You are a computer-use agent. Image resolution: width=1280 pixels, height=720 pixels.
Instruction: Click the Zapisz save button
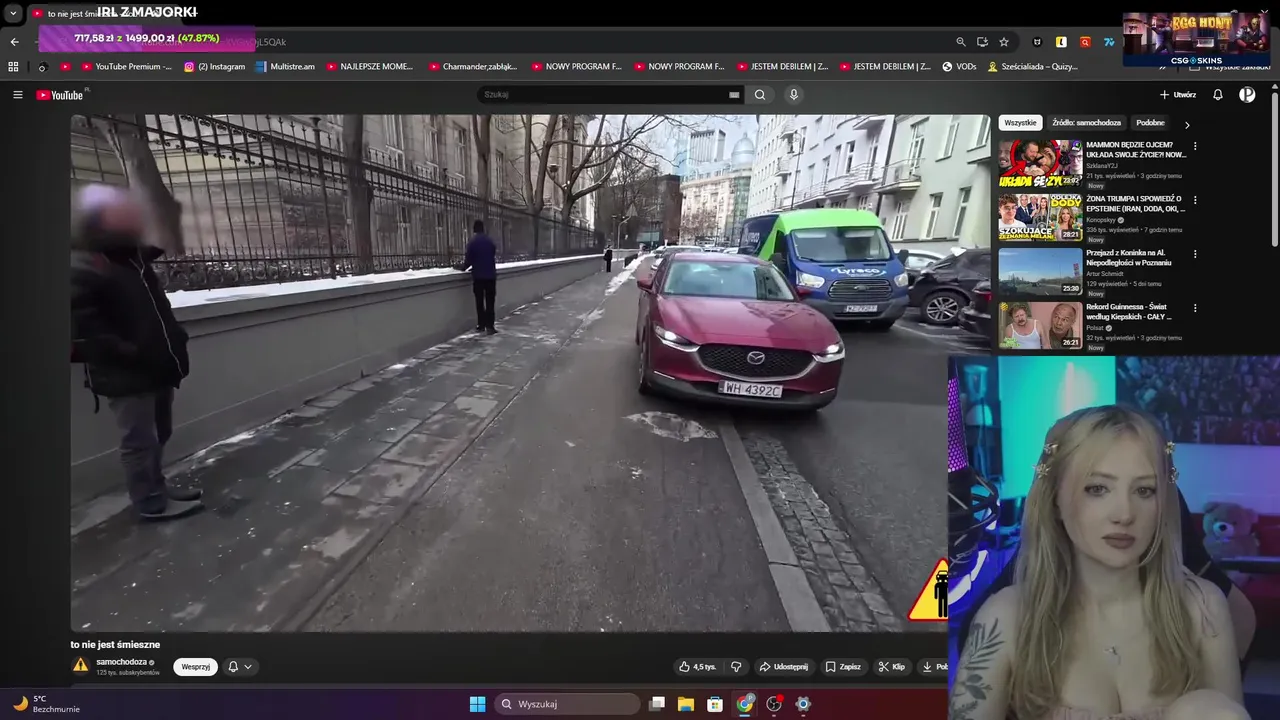pyautogui.click(x=843, y=667)
